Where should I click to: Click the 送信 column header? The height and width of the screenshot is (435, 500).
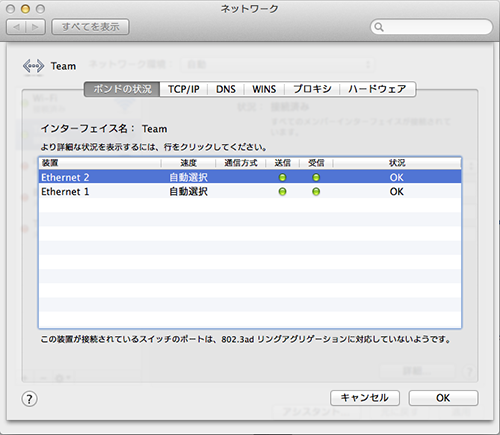click(282, 163)
